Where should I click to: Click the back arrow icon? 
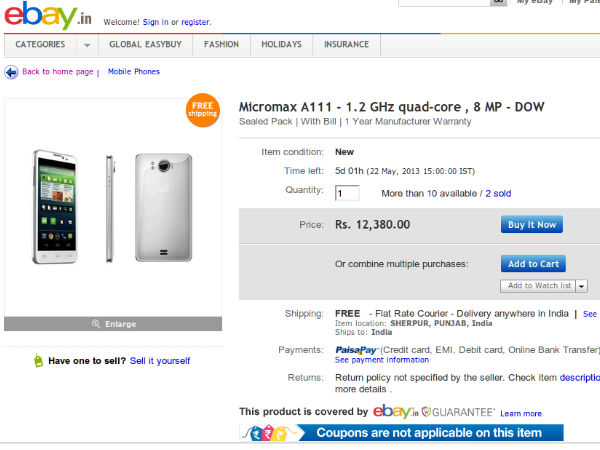pos(11,72)
